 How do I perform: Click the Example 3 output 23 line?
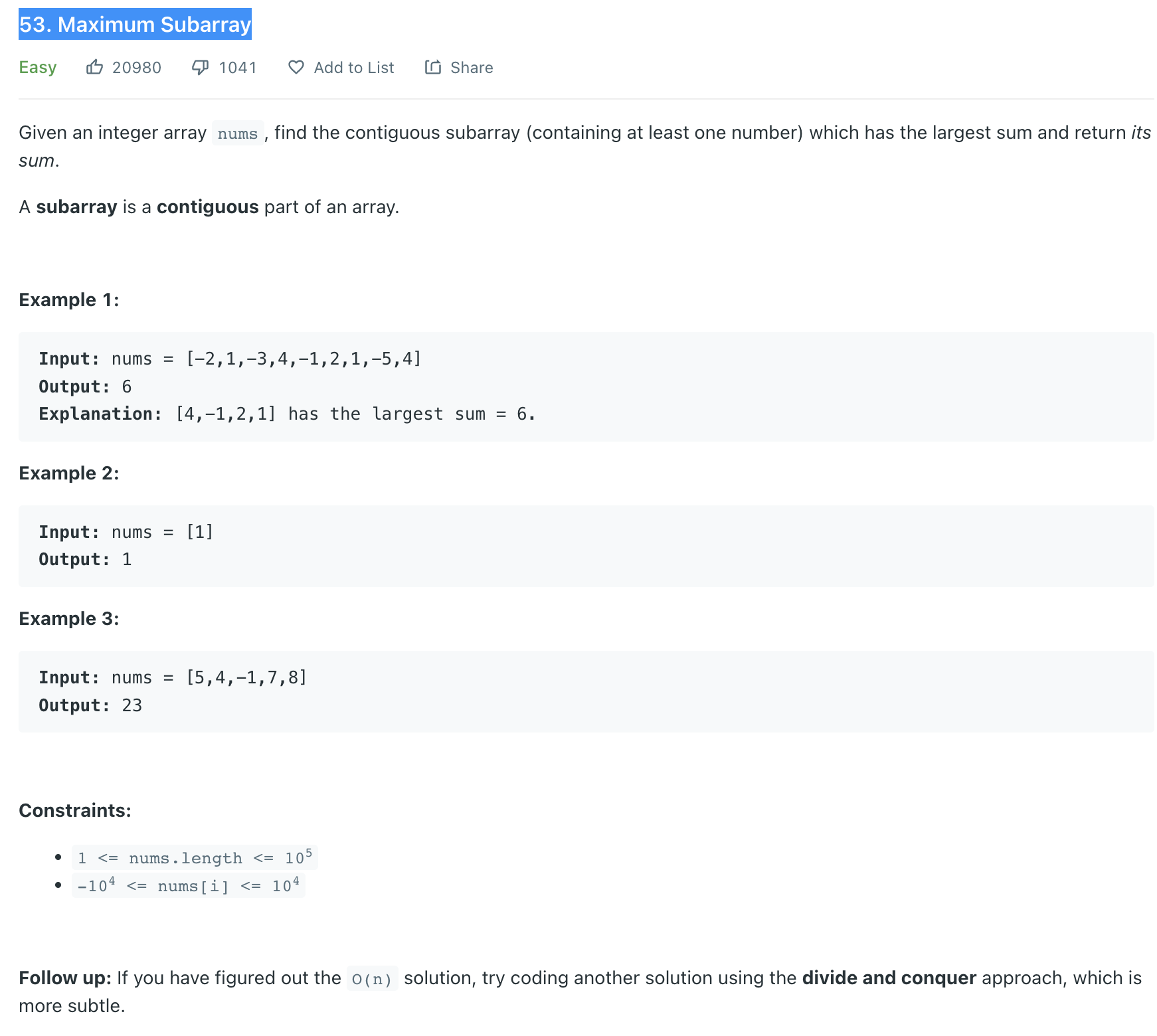90,705
